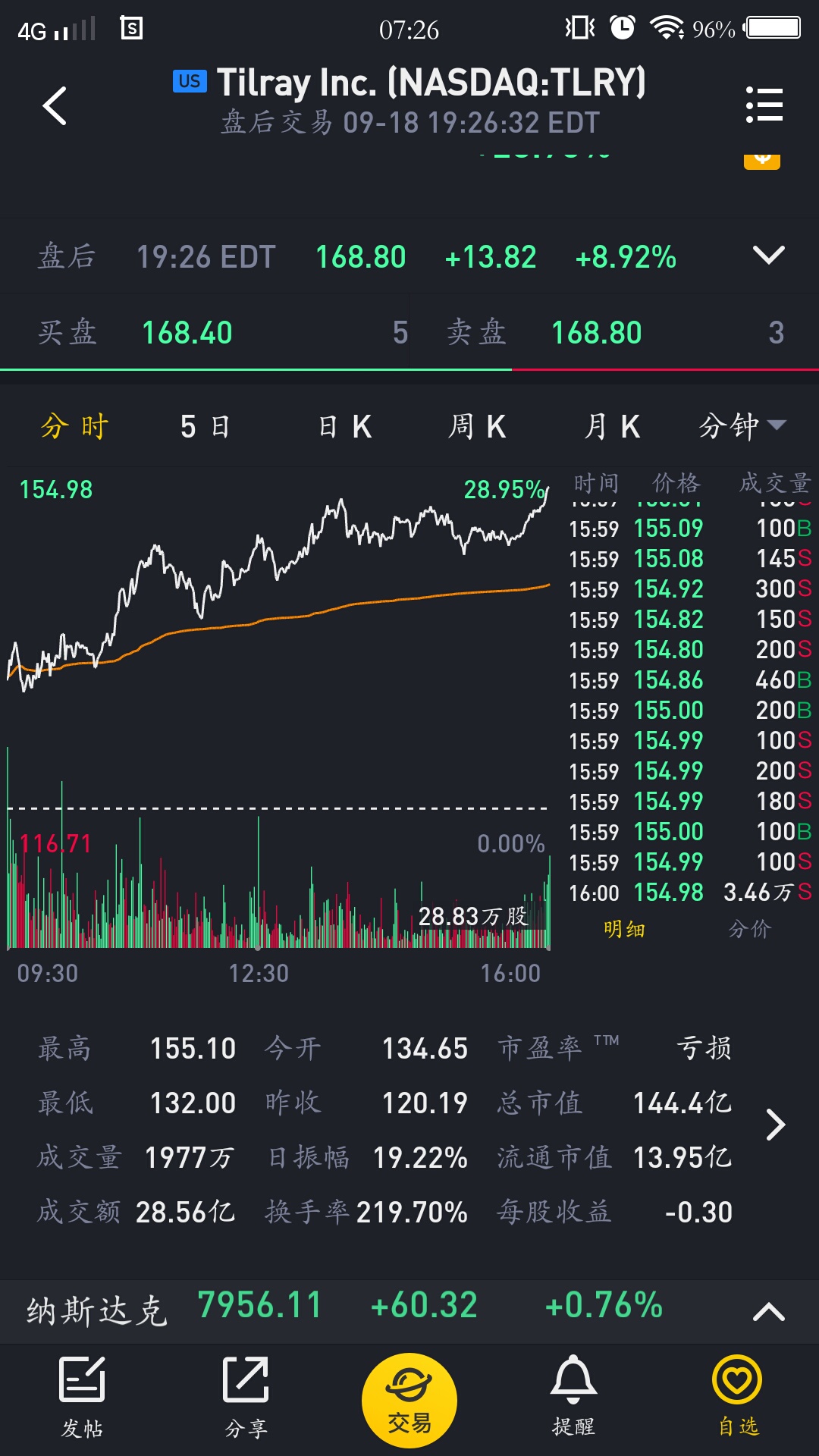Tap the alarm clock status icon
819x1456 pixels.
tap(623, 28)
